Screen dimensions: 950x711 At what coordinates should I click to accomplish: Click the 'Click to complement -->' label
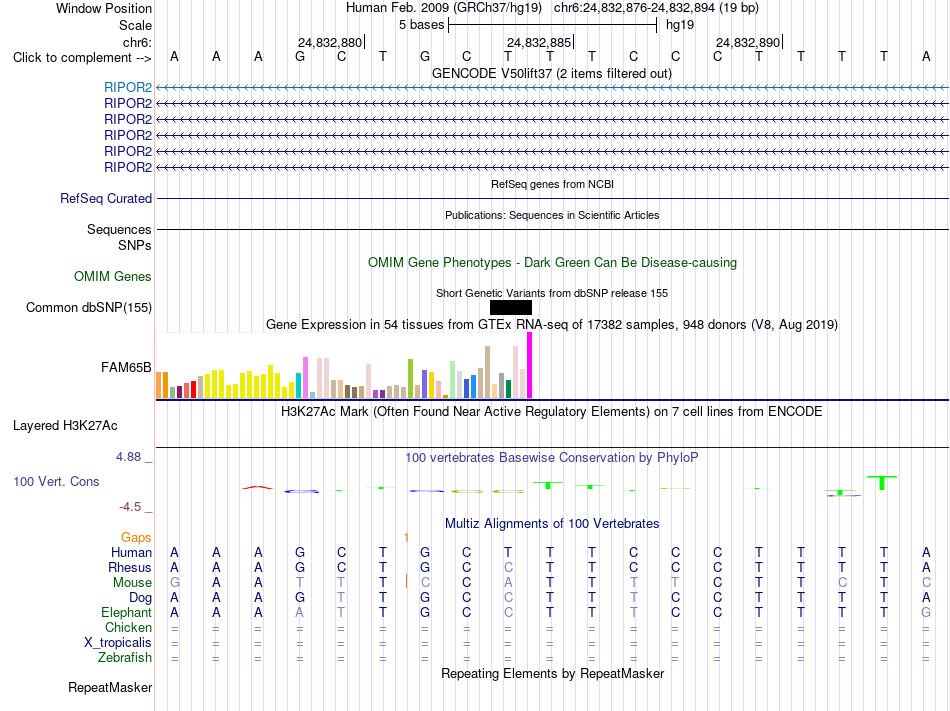point(82,58)
